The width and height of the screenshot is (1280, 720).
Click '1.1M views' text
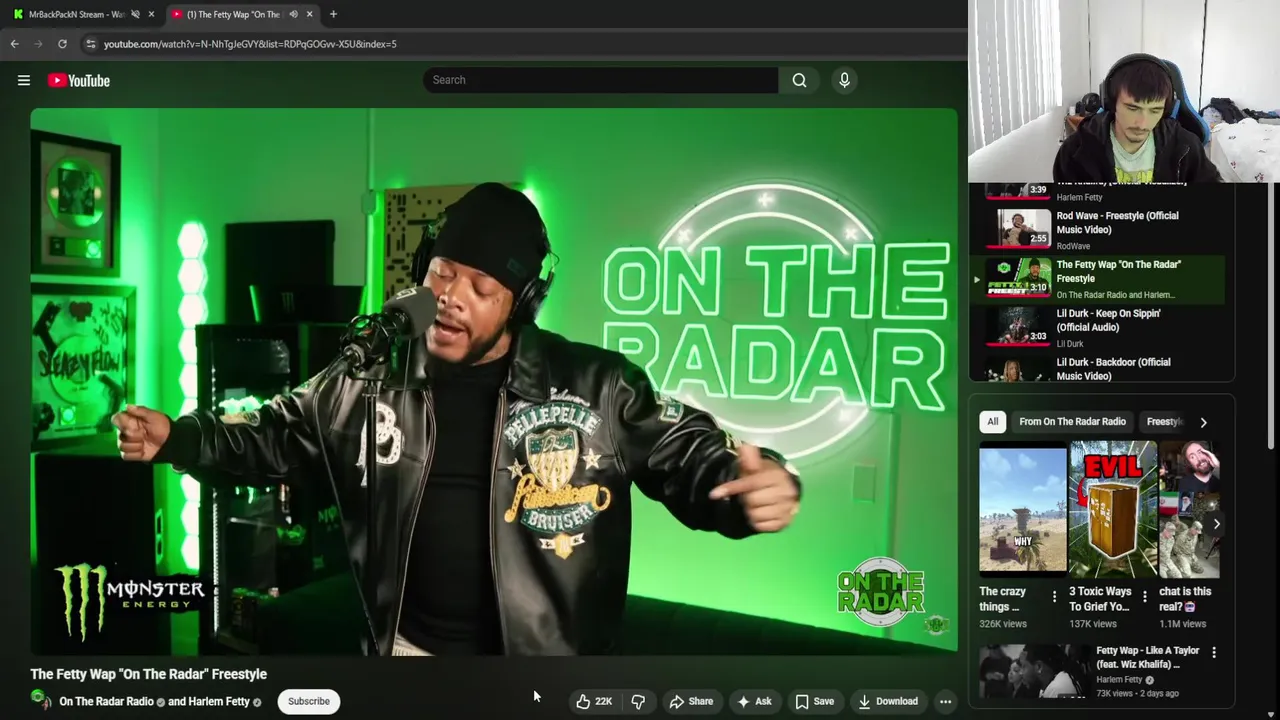coord(1182,624)
